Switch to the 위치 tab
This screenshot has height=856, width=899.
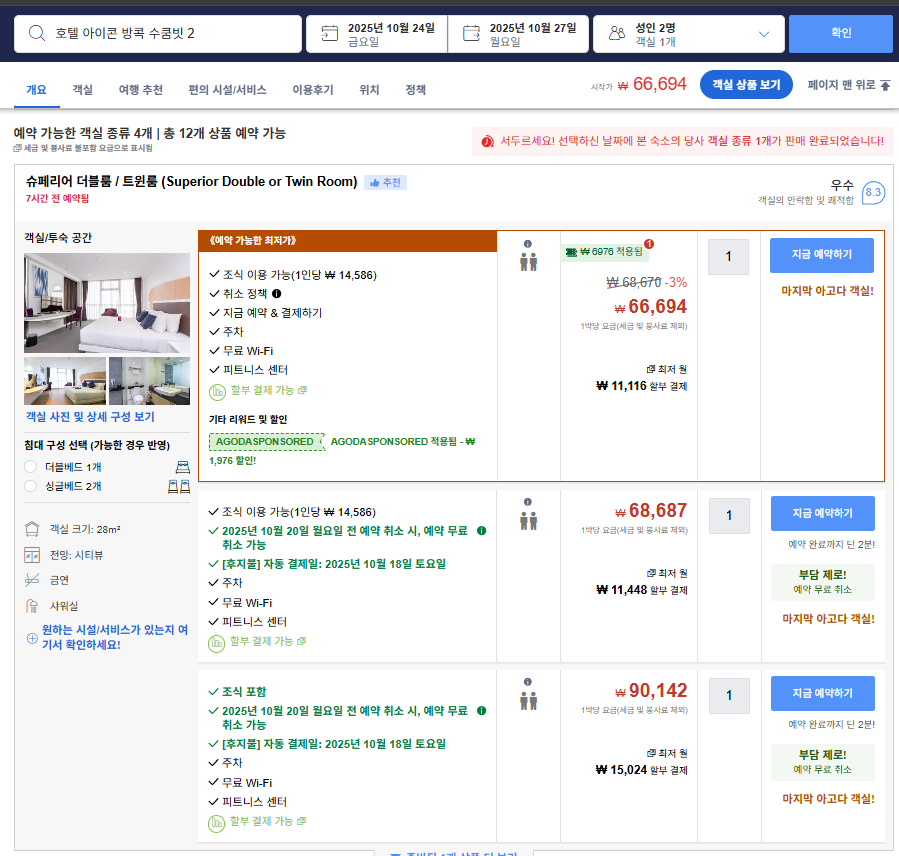368,89
